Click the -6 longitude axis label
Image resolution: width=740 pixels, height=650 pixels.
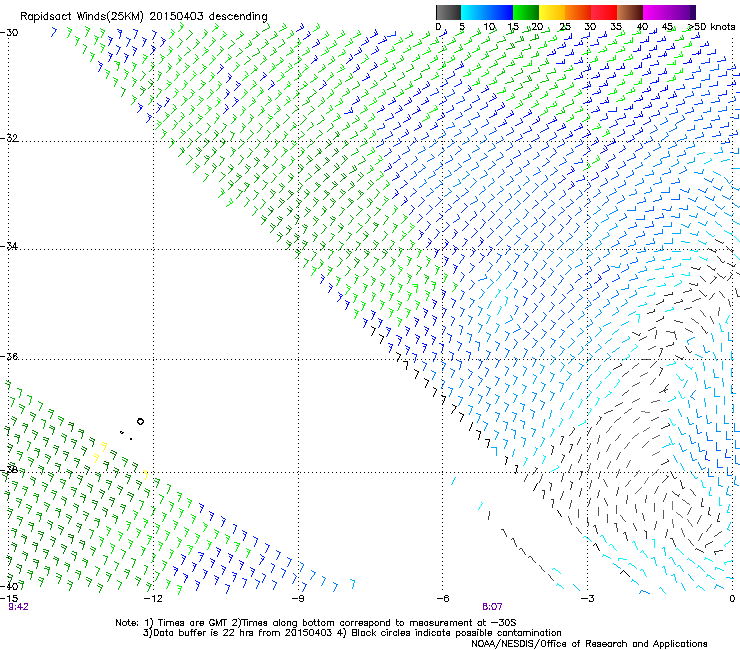coord(443,599)
